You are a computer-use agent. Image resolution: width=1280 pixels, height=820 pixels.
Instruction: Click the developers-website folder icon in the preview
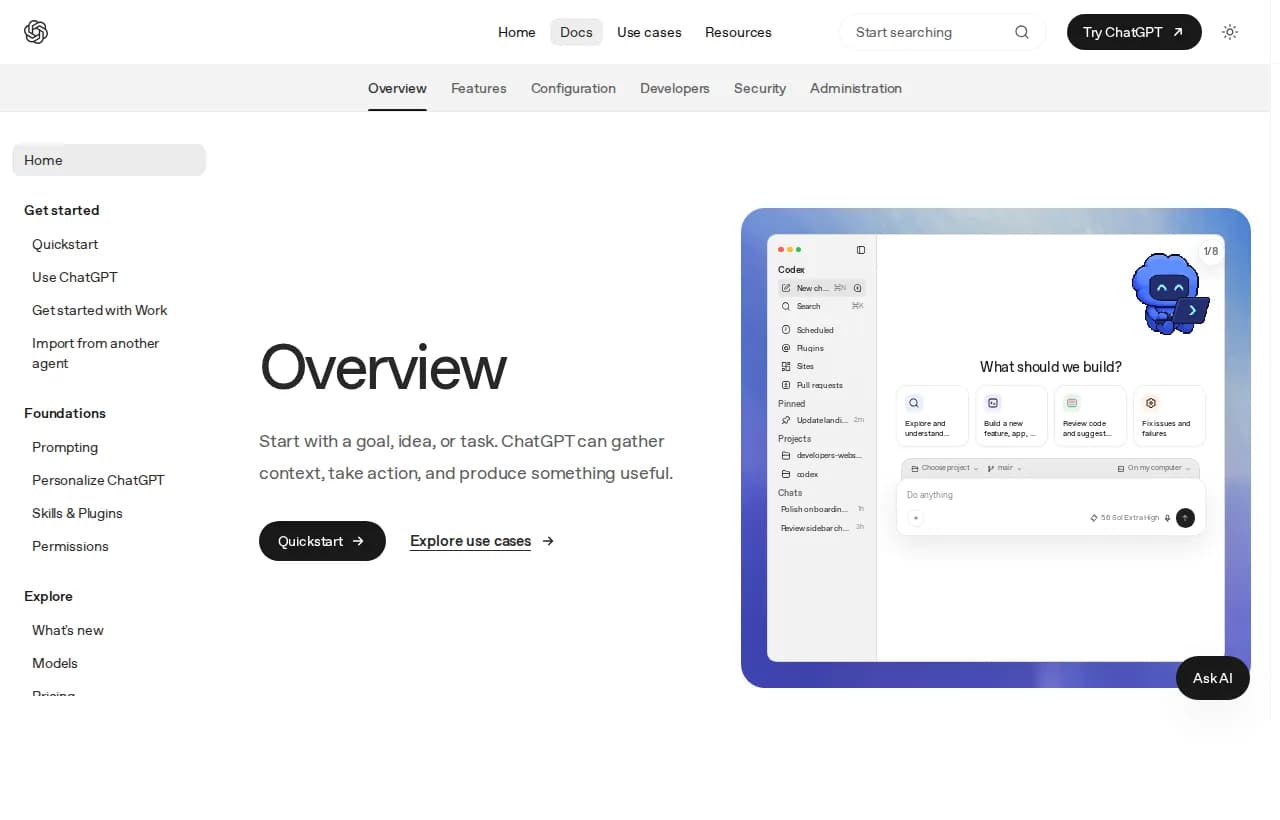pyautogui.click(x=786, y=455)
